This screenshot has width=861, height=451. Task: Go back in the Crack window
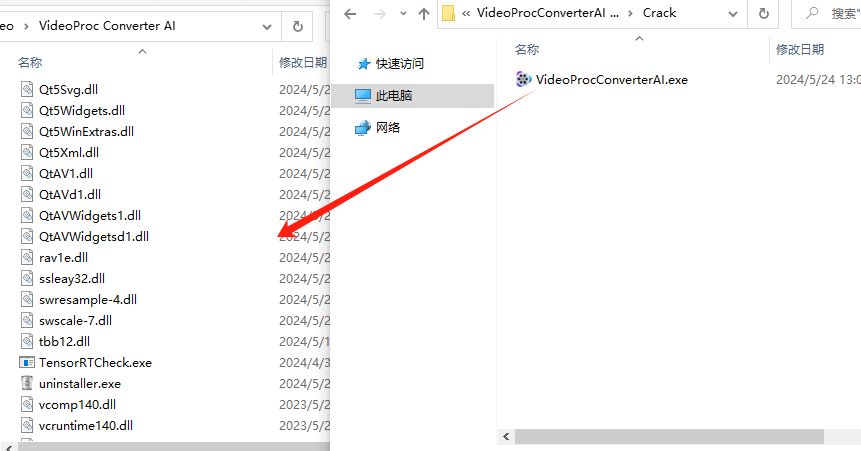pyautogui.click(x=350, y=14)
